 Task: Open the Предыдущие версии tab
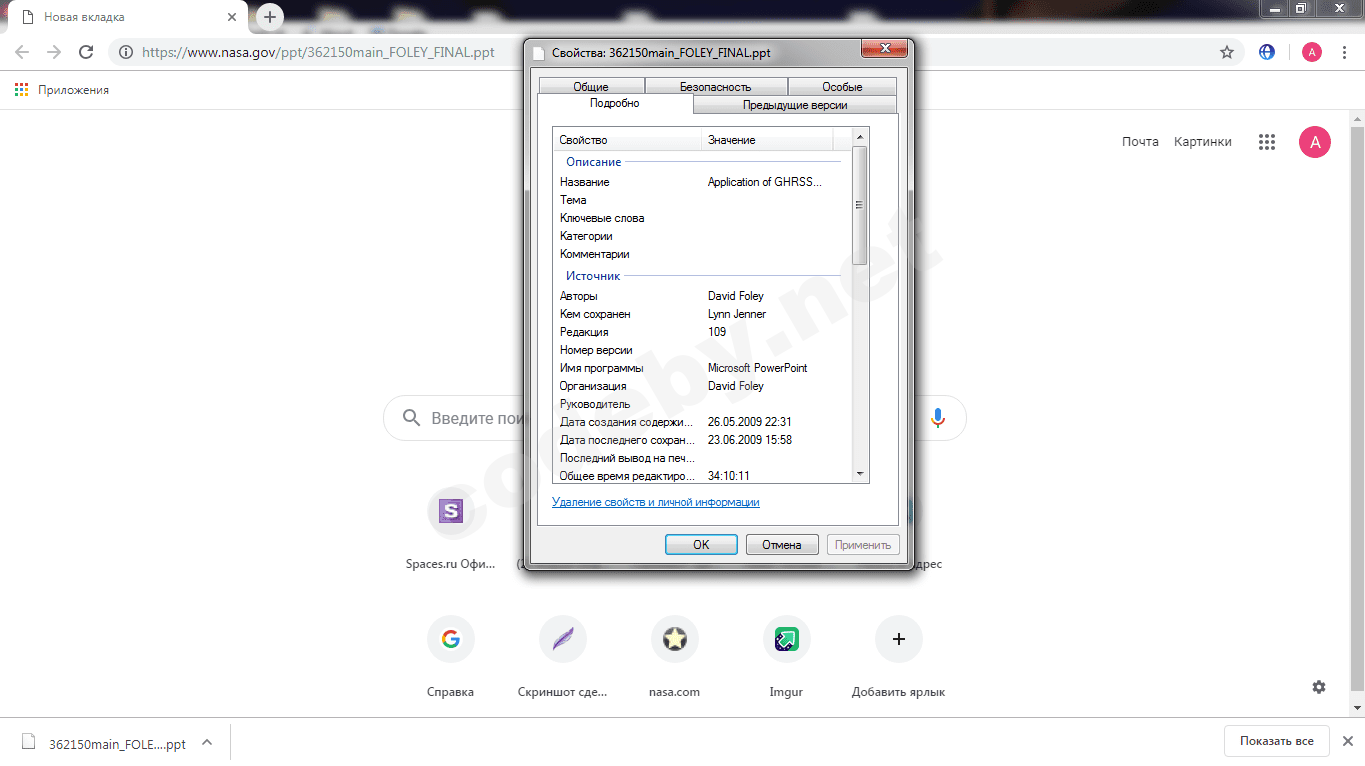[x=794, y=105]
